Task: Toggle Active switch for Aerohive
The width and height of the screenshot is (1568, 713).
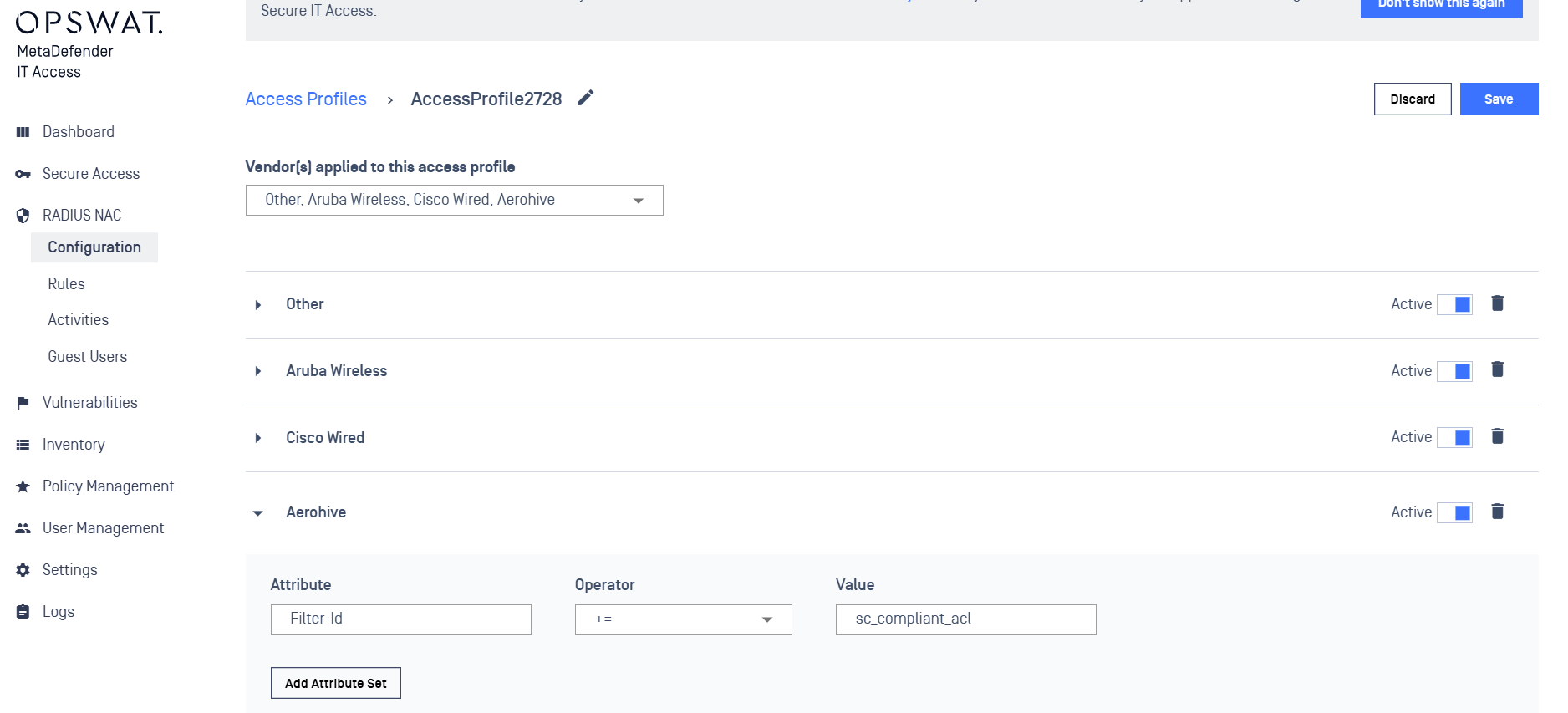Action: (1454, 512)
